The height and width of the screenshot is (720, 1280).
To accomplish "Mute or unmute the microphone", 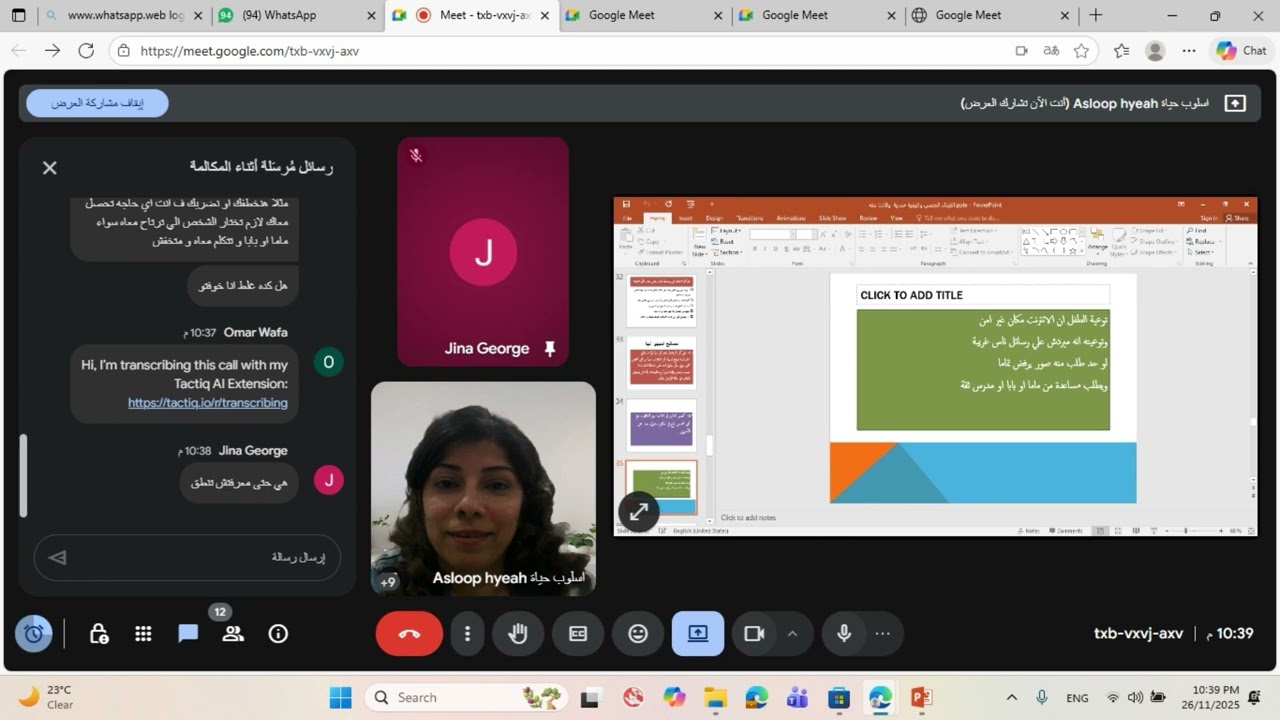I will [844, 634].
